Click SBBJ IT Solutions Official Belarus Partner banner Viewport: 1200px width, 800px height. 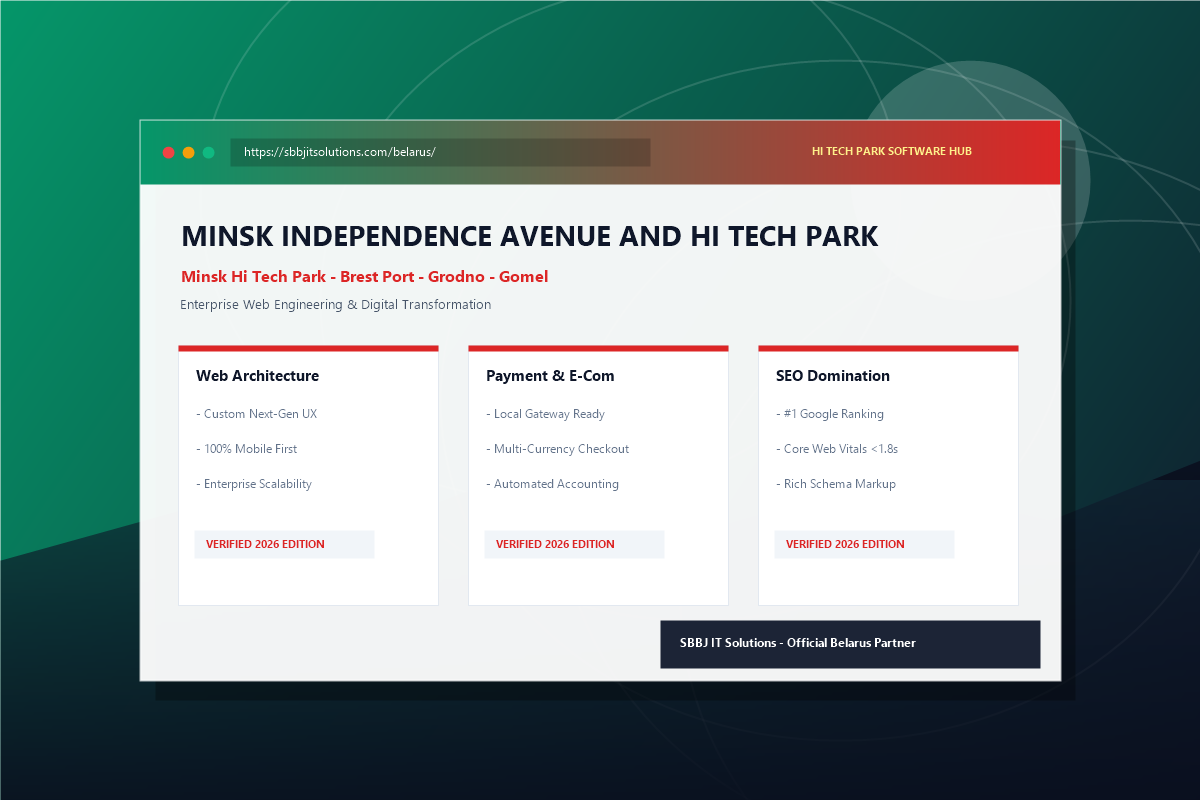[850, 644]
